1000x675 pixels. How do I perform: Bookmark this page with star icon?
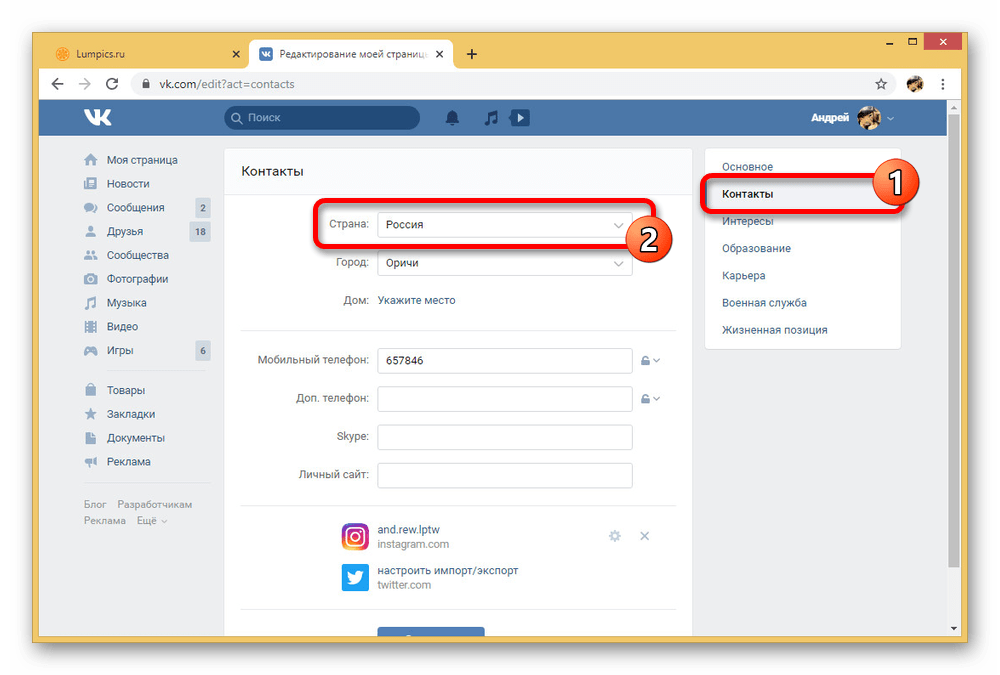(x=881, y=84)
